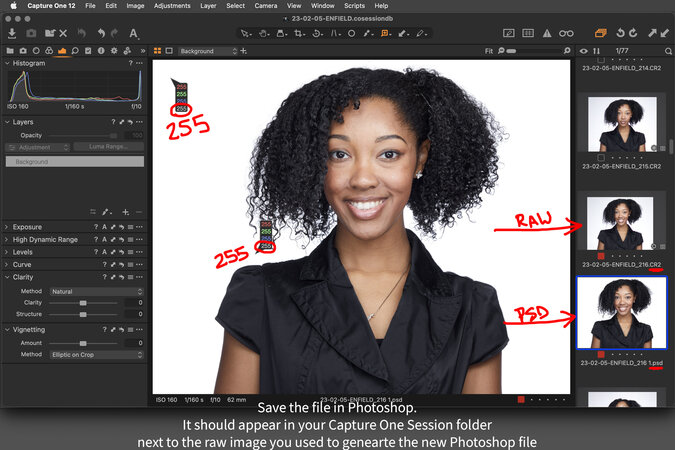675x450 pixels.
Task: Select the Background layer in Layers panel
Action: pos(74,161)
